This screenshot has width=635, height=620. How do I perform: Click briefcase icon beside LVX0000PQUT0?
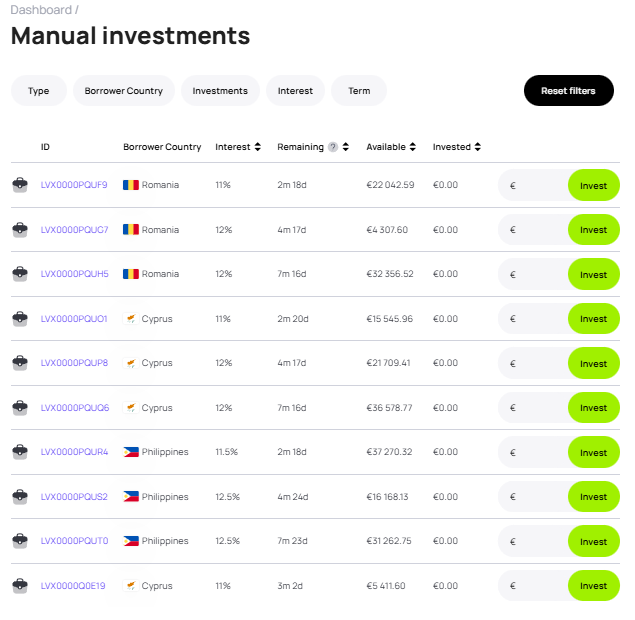point(19,541)
